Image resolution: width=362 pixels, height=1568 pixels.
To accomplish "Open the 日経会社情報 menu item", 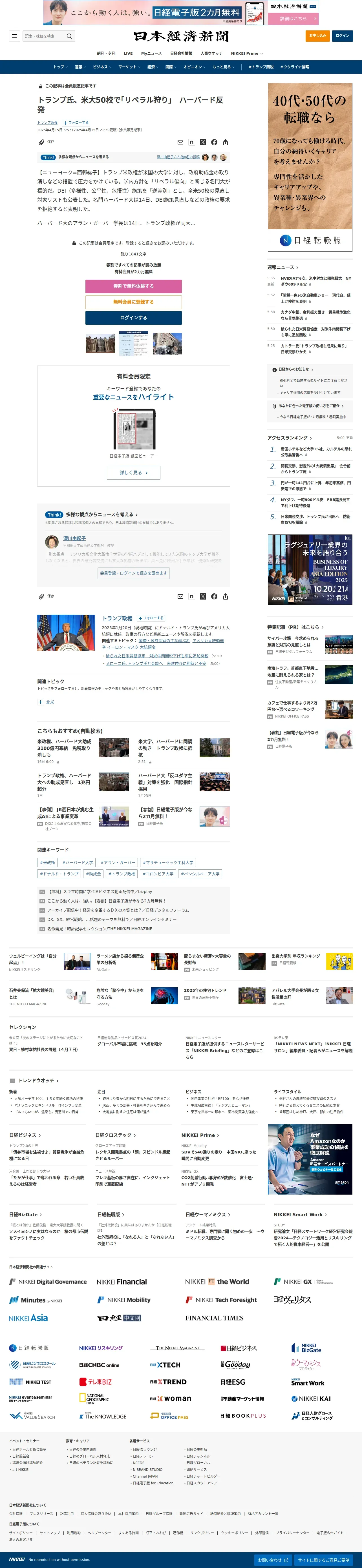I will [181, 53].
